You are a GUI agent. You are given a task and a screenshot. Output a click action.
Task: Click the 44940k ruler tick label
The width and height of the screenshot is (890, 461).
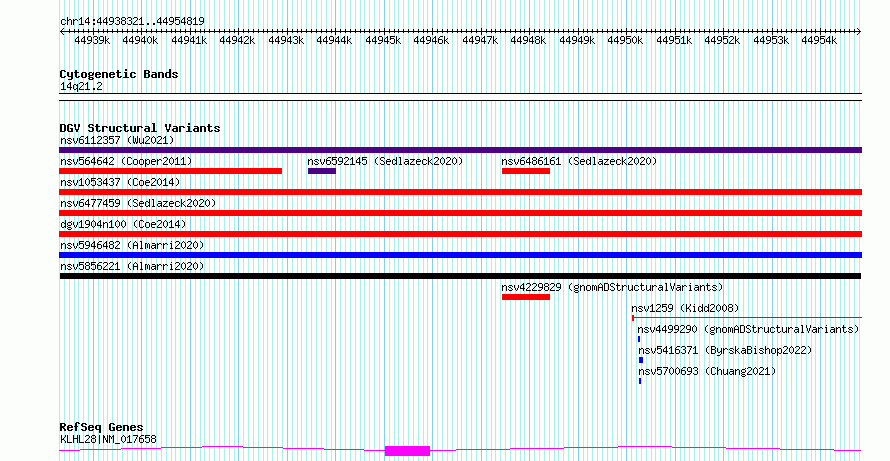140,40
